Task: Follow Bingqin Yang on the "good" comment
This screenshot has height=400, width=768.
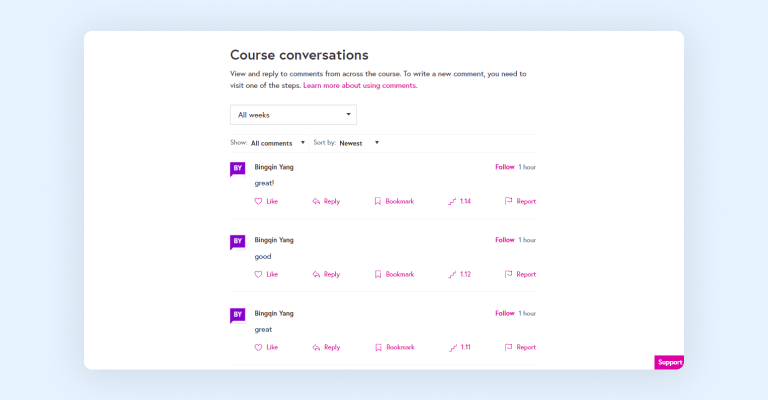Action: point(504,240)
